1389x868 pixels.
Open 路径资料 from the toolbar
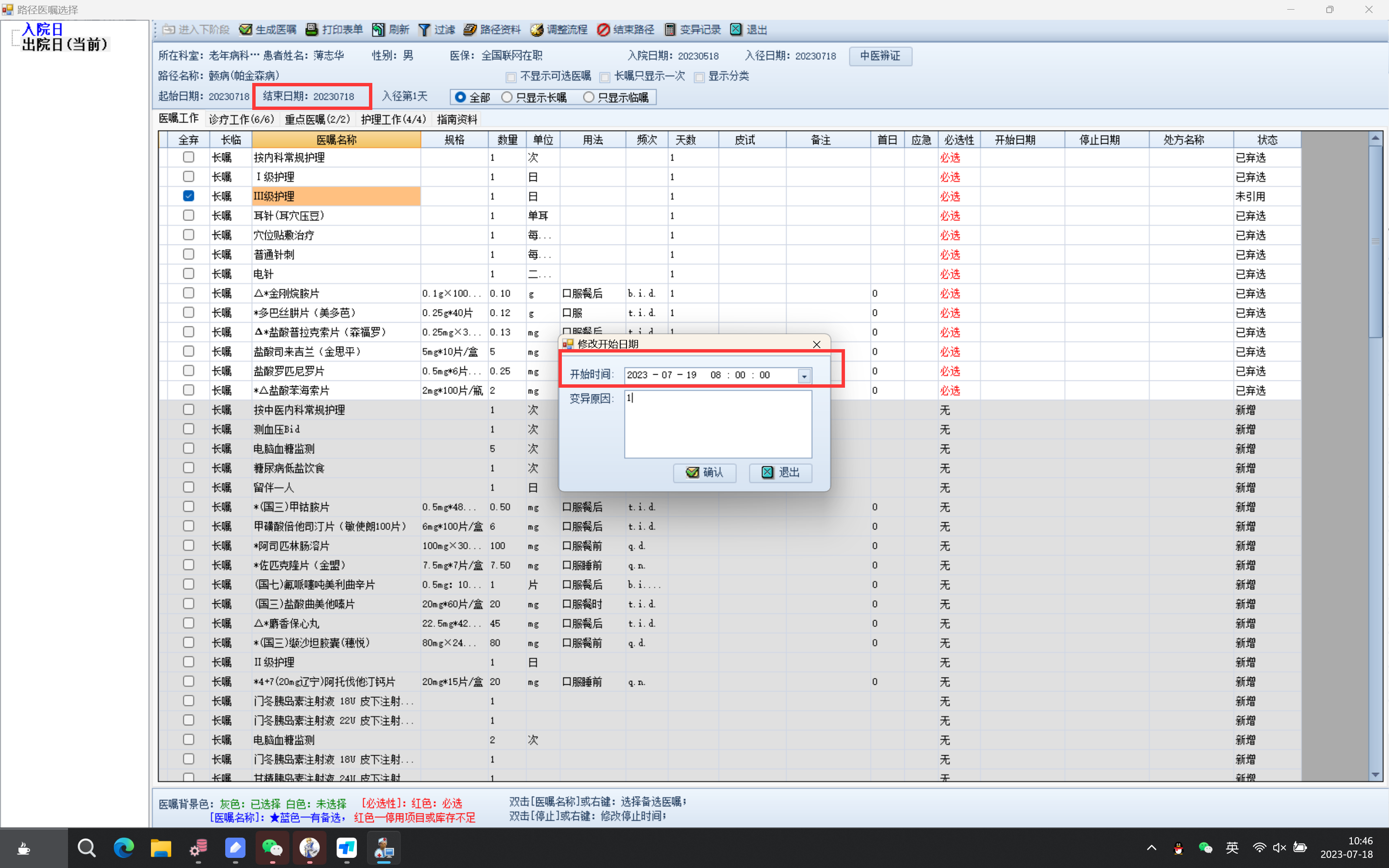coord(470,30)
